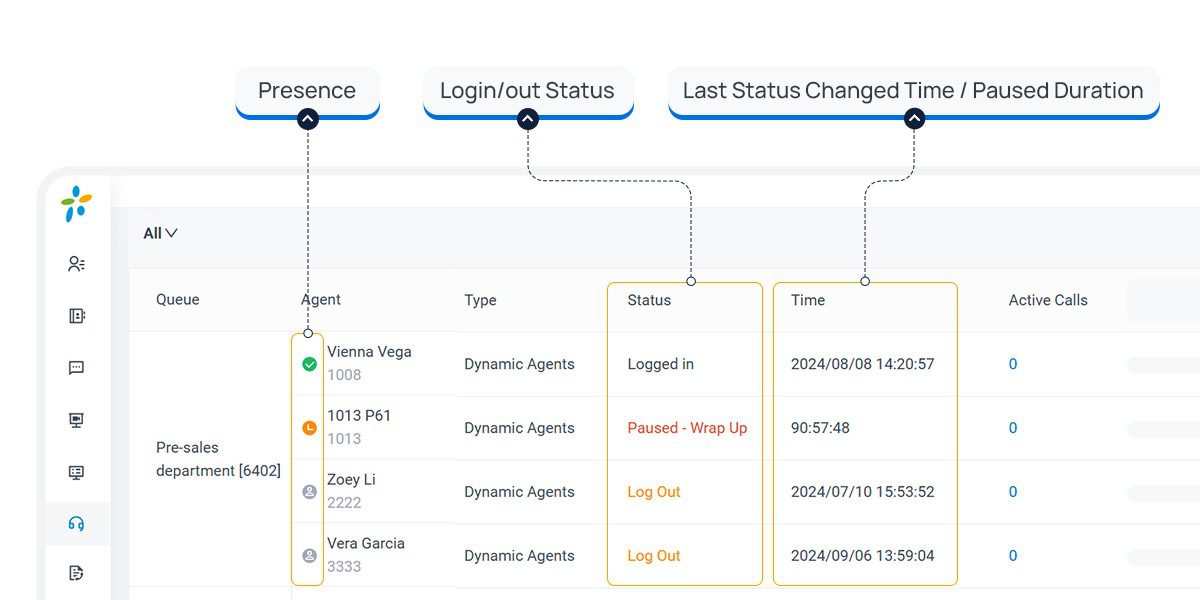Click Vera Garcia's Log Out status
The height and width of the screenshot is (600, 1200).
point(654,556)
